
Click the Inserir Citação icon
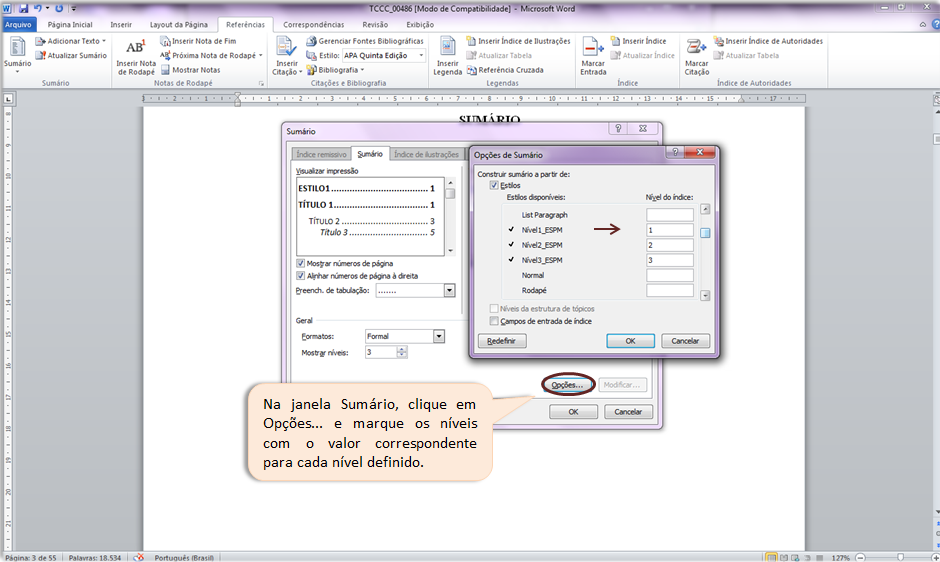(x=287, y=56)
